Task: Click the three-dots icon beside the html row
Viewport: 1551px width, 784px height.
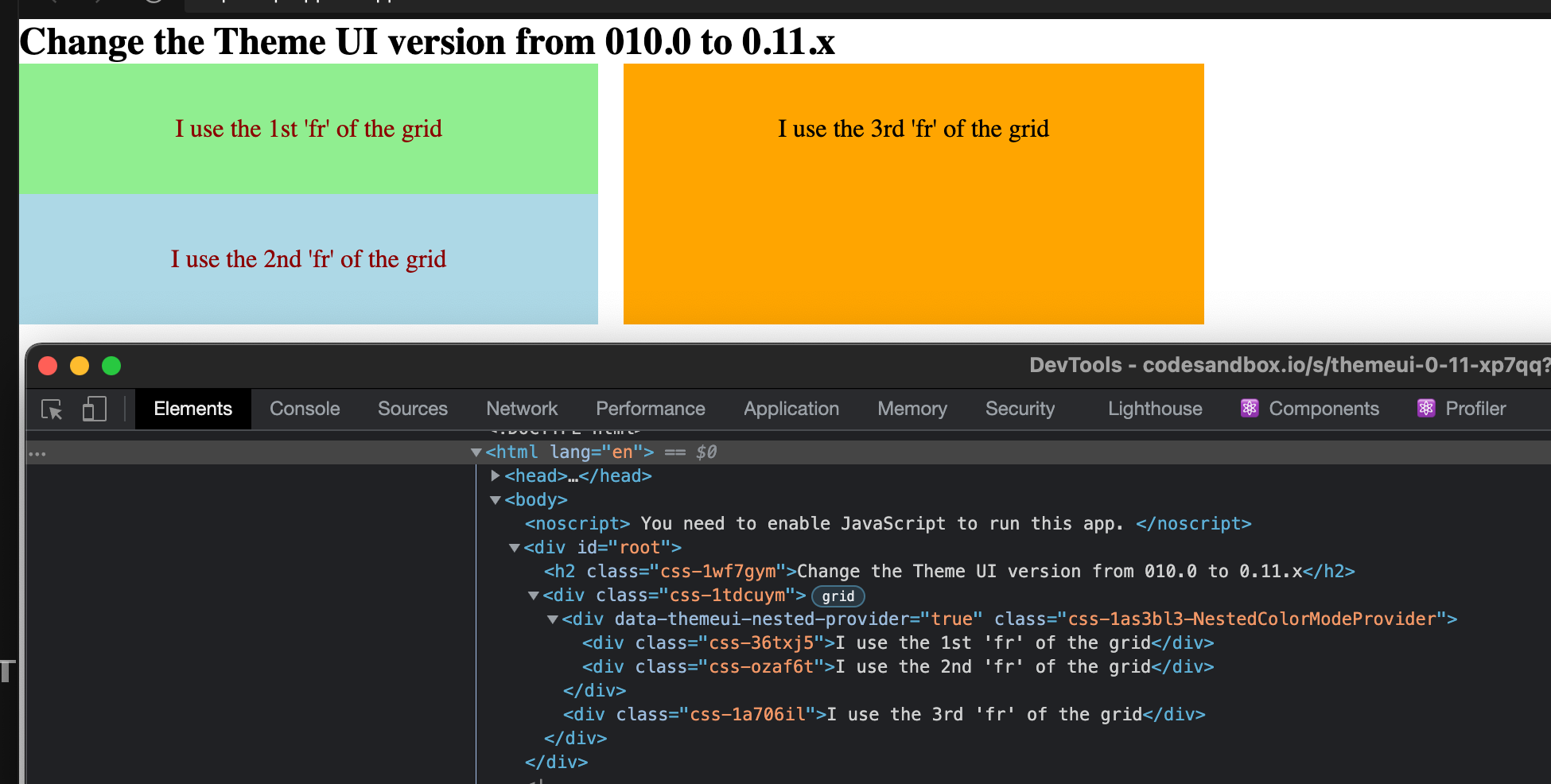Action: click(x=37, y=454)
